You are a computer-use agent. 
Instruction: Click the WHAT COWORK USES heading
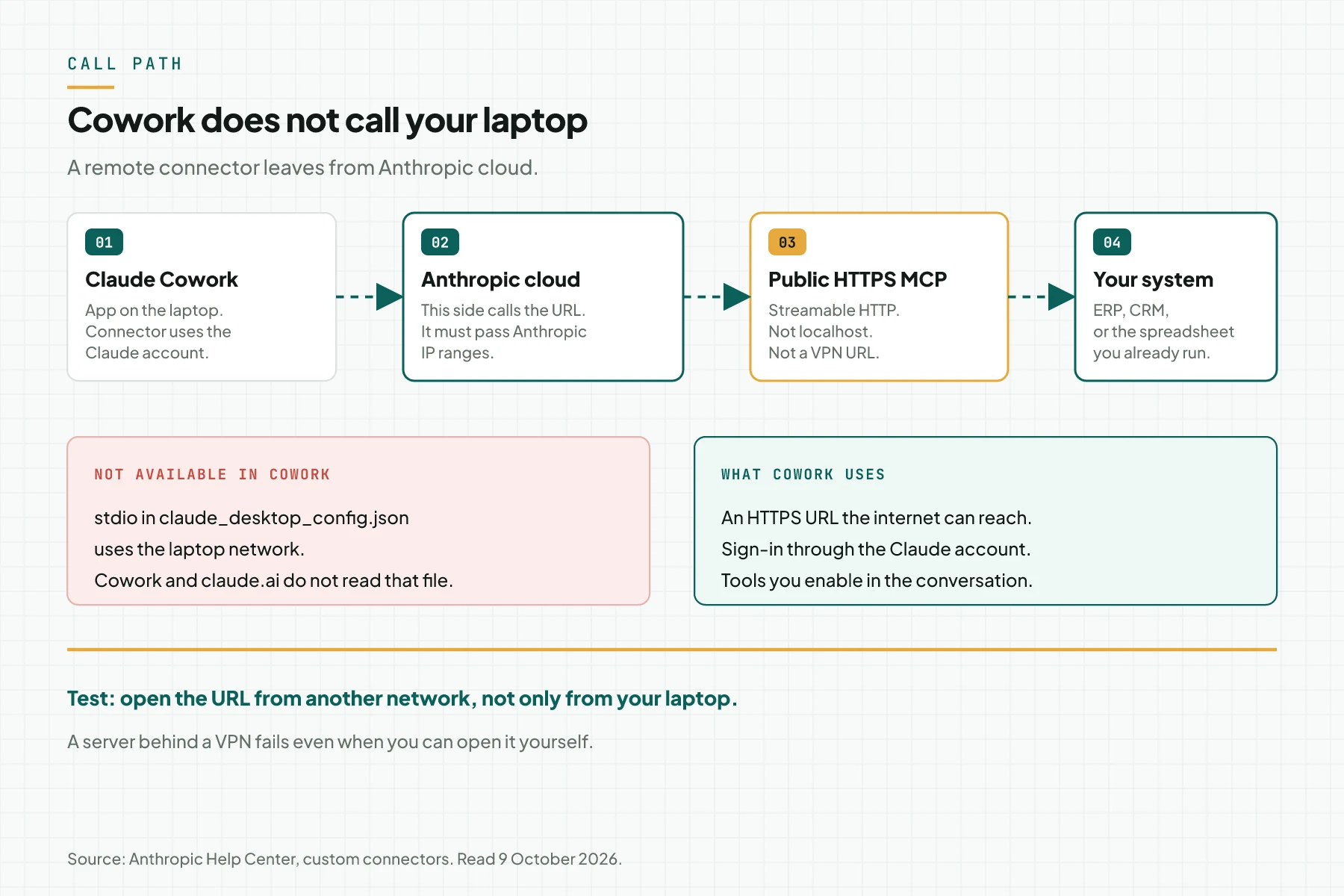803,474
